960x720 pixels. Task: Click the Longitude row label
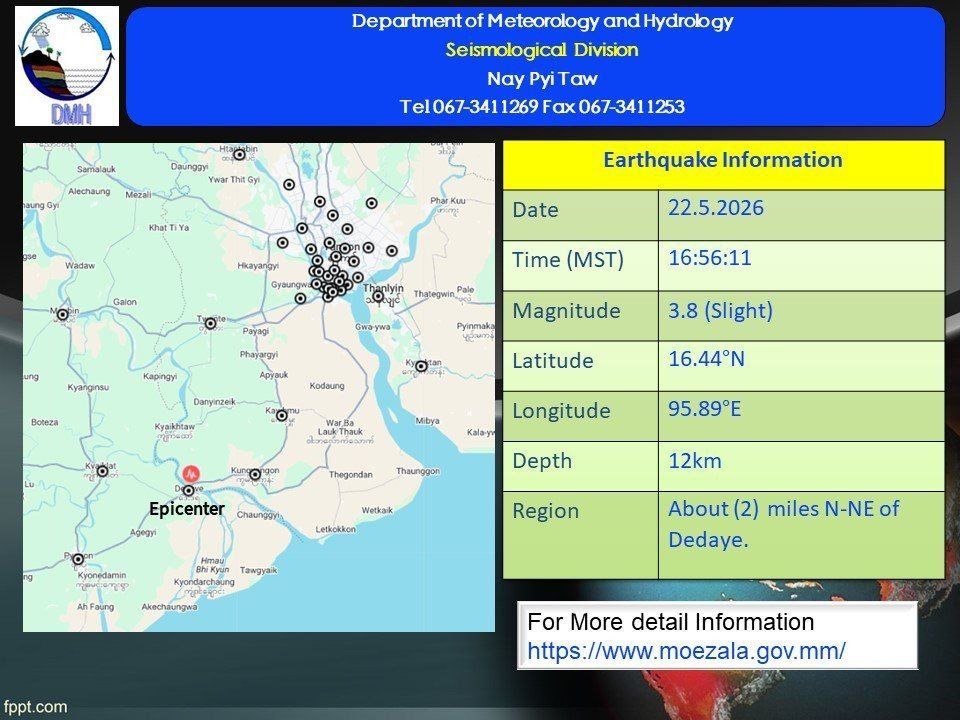tap(561, 411)
